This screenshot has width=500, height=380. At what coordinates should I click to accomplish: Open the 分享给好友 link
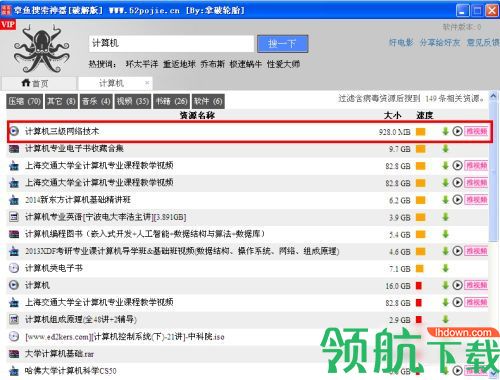point(440,42)
